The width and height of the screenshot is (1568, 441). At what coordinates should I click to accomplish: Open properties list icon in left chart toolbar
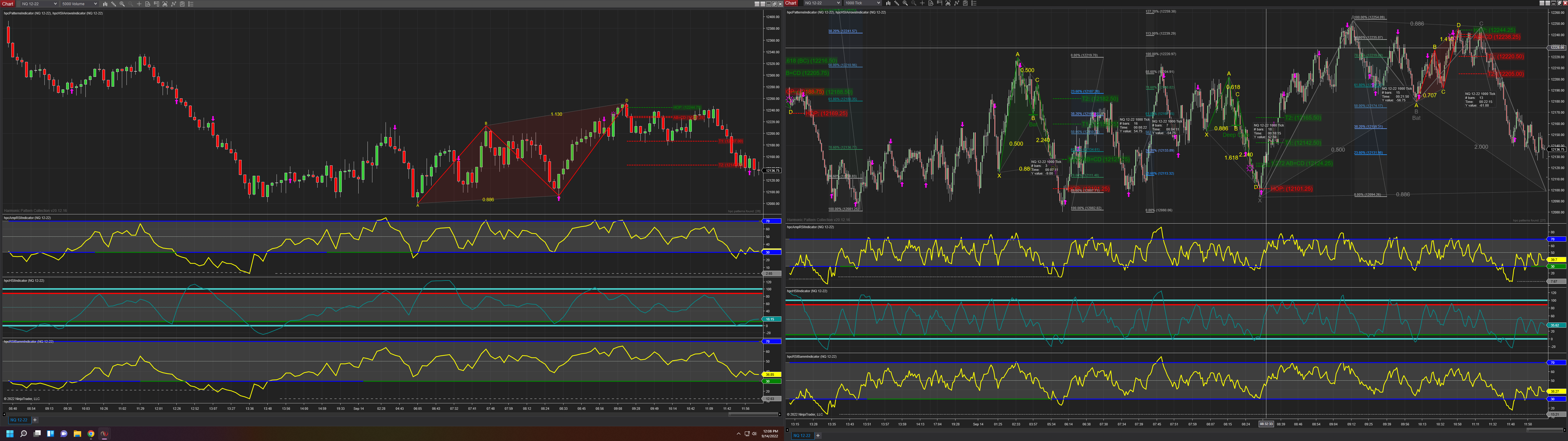(191, 4)
